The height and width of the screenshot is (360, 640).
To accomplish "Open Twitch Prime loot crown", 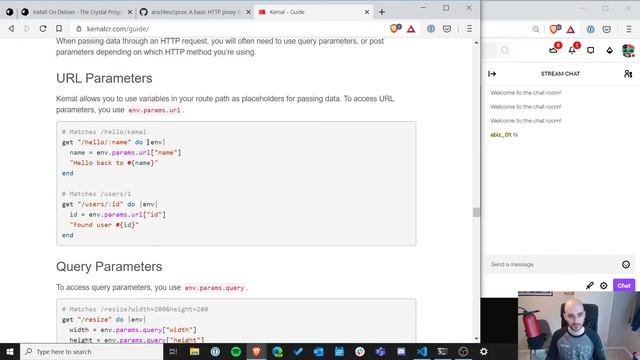I will tap(554, 50).
